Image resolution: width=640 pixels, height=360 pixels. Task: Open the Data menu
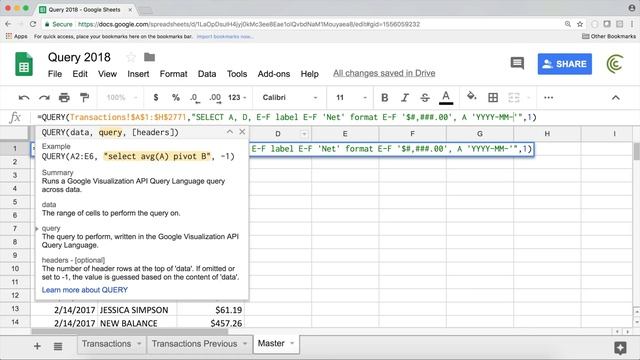(207, 74)
